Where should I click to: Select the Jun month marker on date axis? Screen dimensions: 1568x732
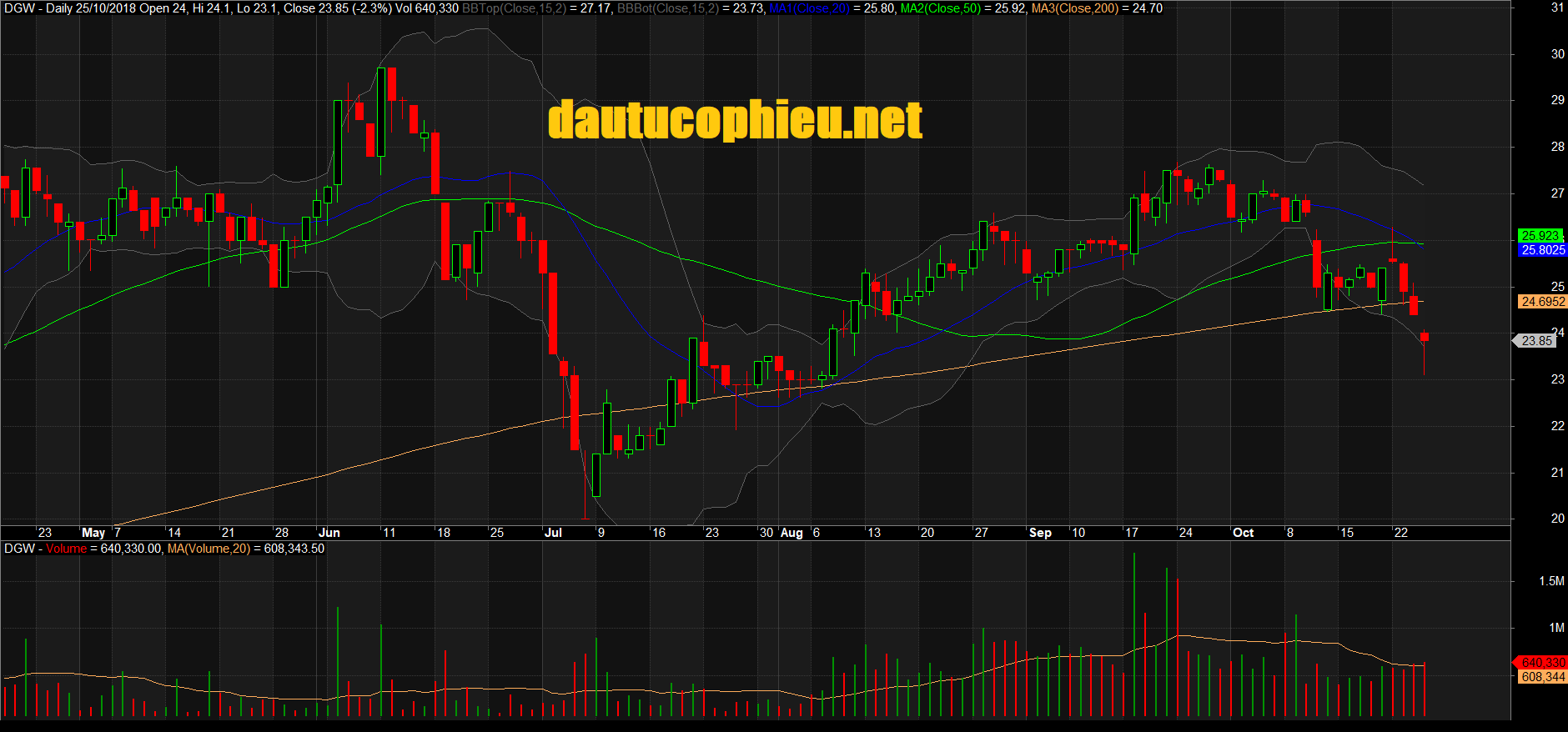(329, 533)
